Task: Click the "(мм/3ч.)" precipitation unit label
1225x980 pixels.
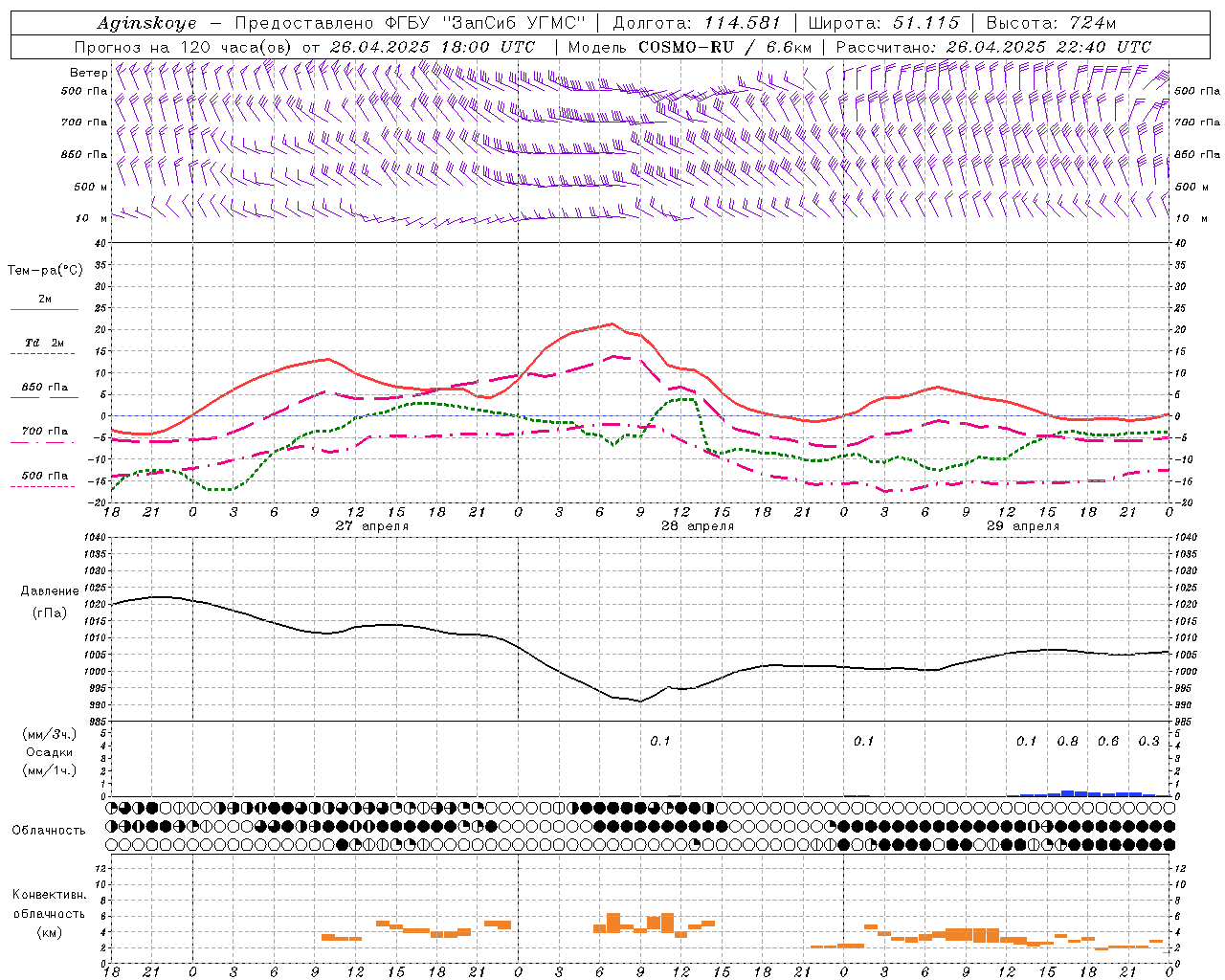Action: [x=49, y=734]
